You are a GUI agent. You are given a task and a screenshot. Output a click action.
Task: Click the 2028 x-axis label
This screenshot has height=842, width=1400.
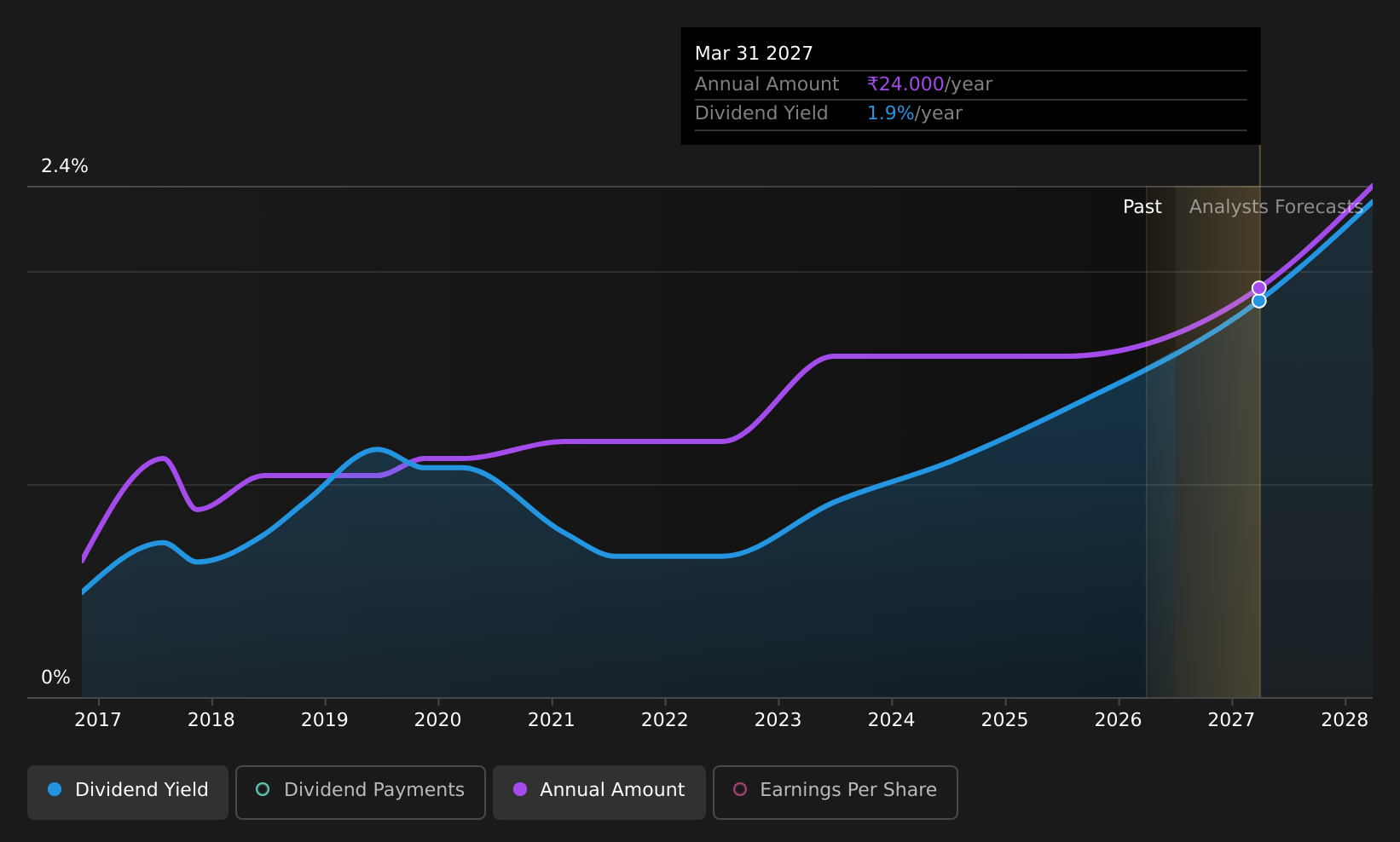pos(1345,720)
